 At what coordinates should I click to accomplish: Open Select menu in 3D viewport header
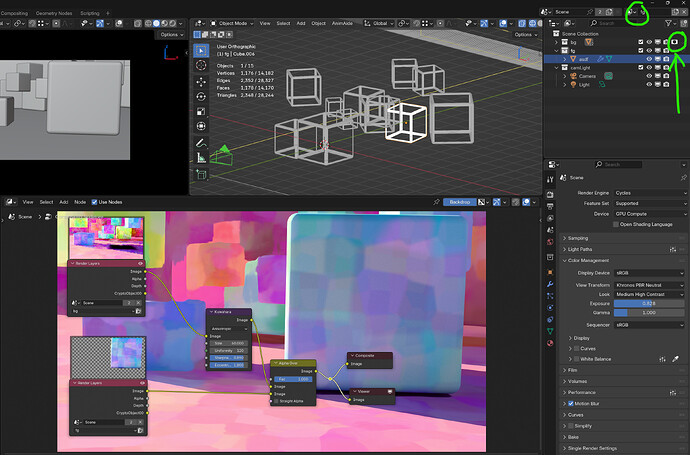point(283,23)
